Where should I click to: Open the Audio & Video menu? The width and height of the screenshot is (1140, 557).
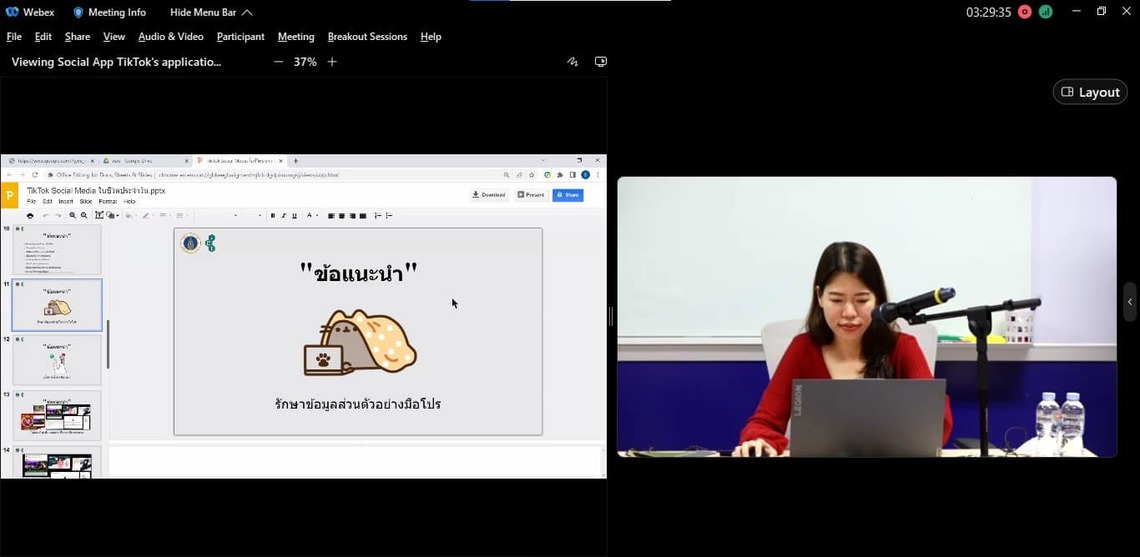point(170,37)
